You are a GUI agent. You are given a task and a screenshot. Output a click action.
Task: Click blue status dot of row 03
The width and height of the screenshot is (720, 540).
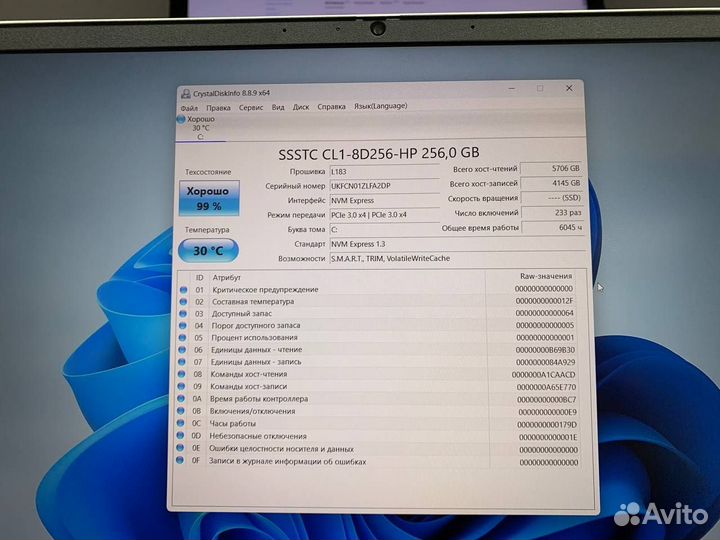(x=183, y=314)
